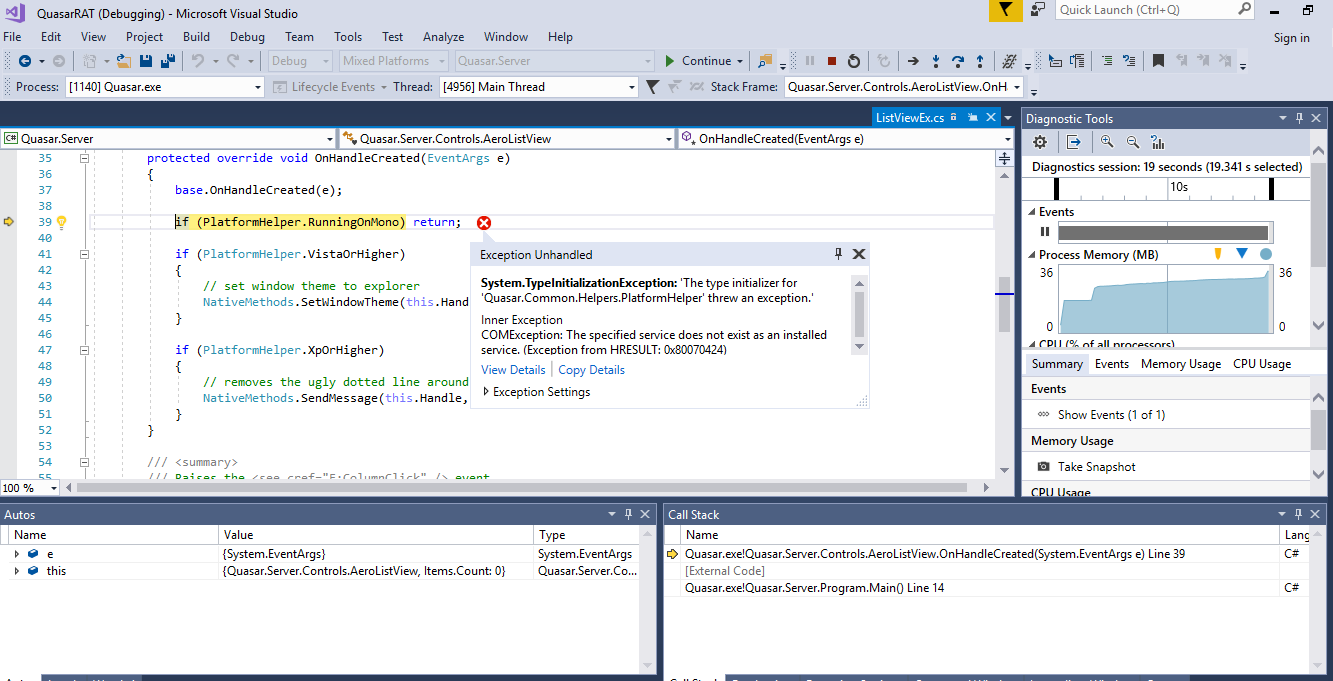Toggle auto-hide pin on Call Stack panel

coord(1300,514)
